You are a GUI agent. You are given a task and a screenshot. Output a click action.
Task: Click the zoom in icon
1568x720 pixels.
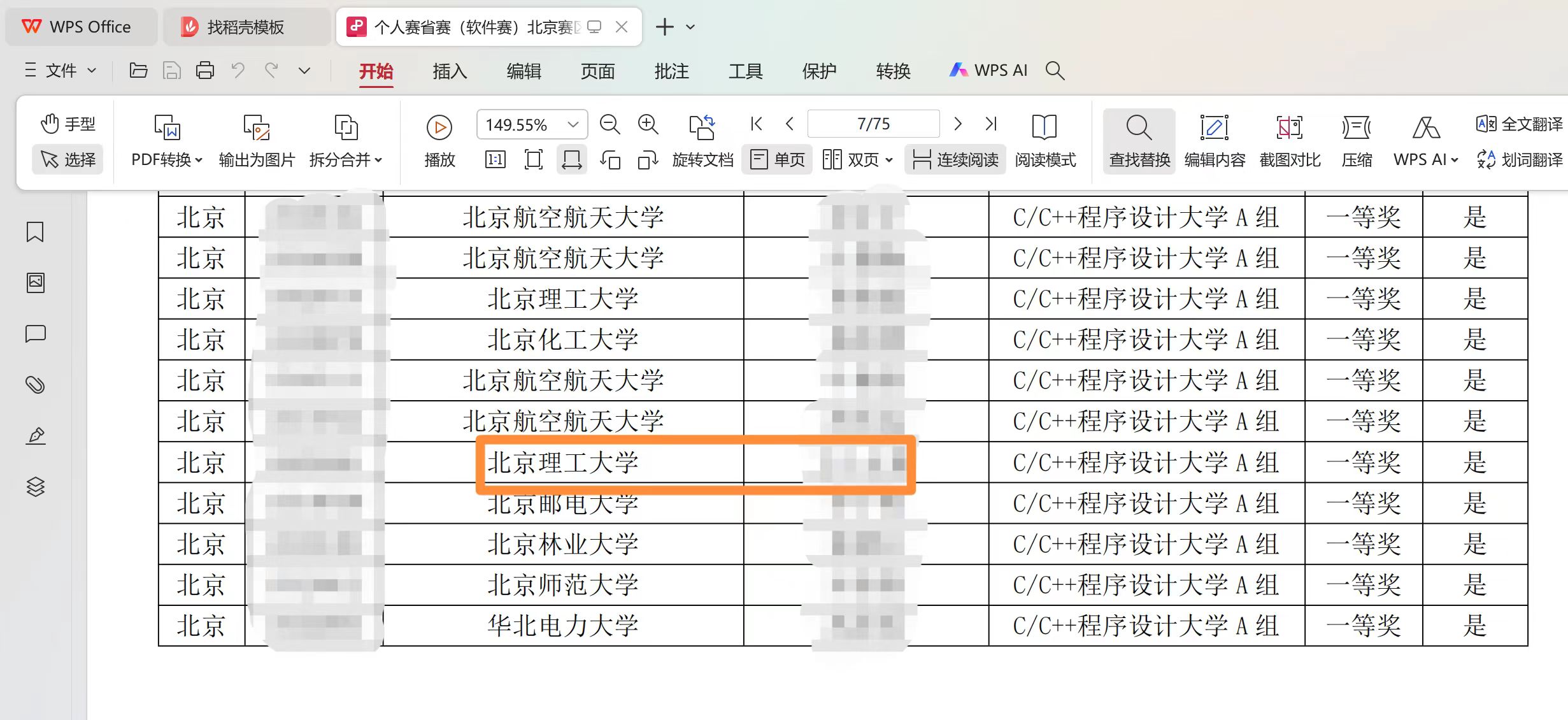[648, 124]
